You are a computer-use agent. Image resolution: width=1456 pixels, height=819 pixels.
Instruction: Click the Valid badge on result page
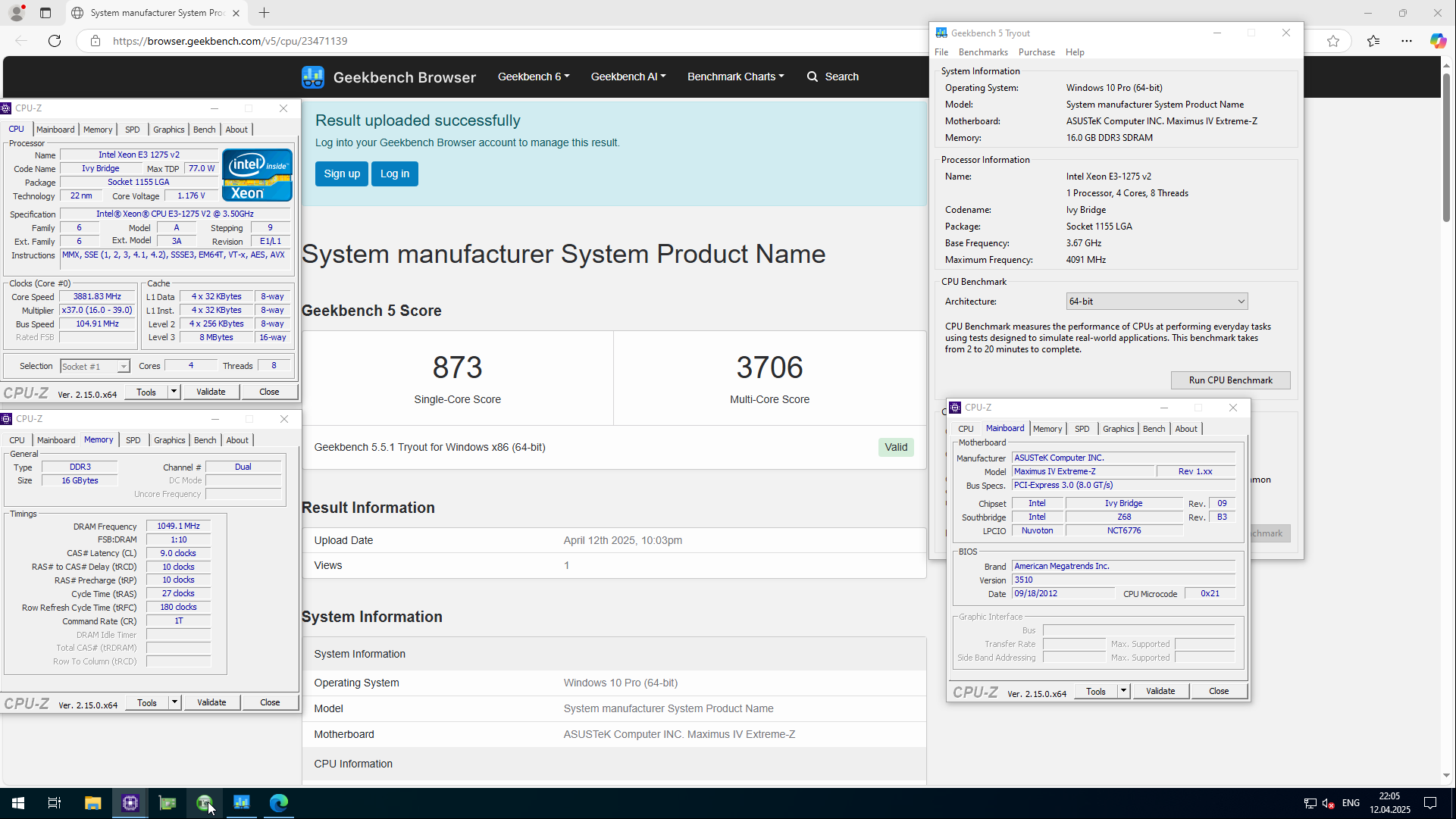[x=896, y=448]
